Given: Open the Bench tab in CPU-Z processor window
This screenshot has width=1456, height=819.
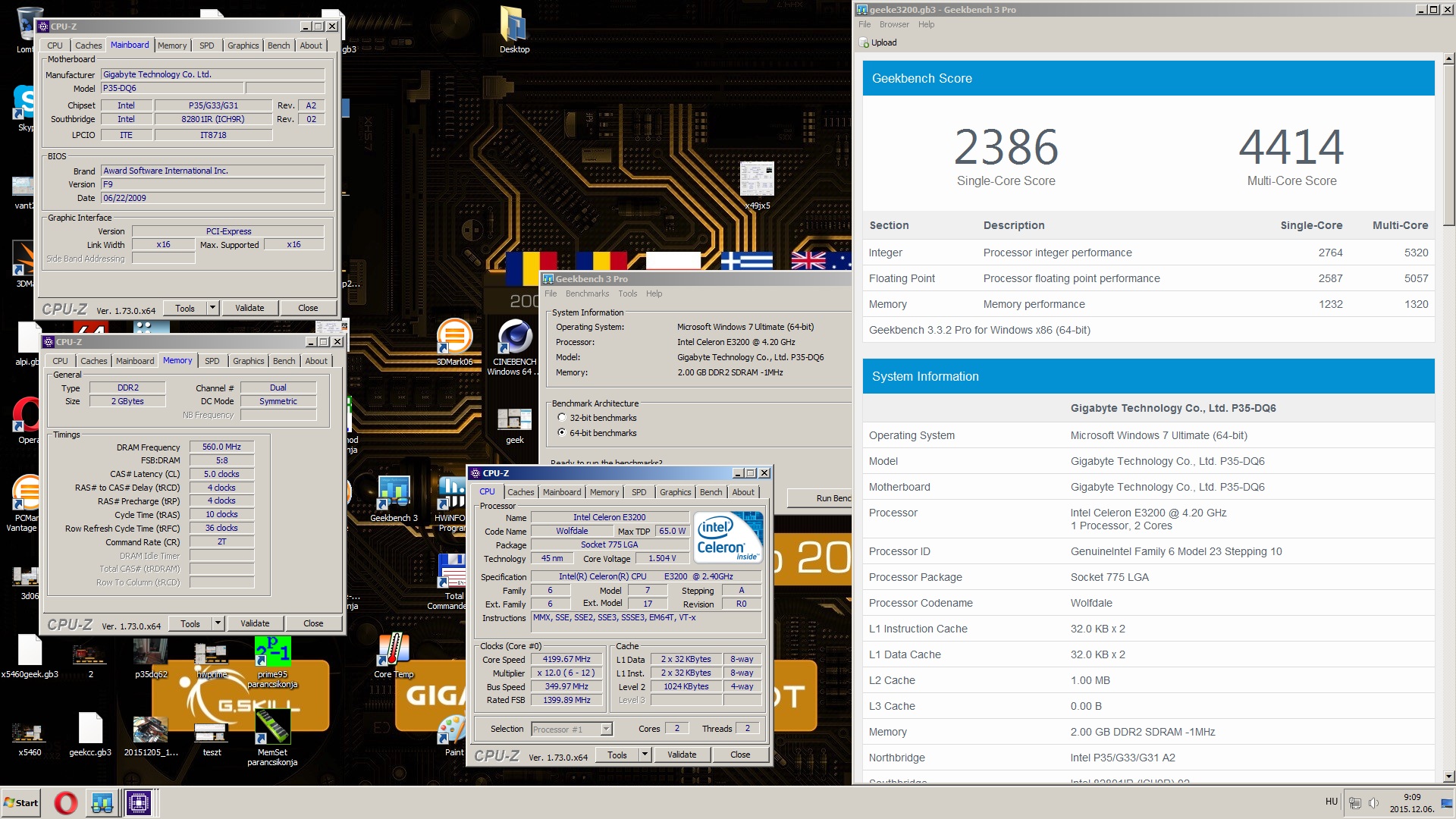Looking at the screenshot, I should point(711,492).
